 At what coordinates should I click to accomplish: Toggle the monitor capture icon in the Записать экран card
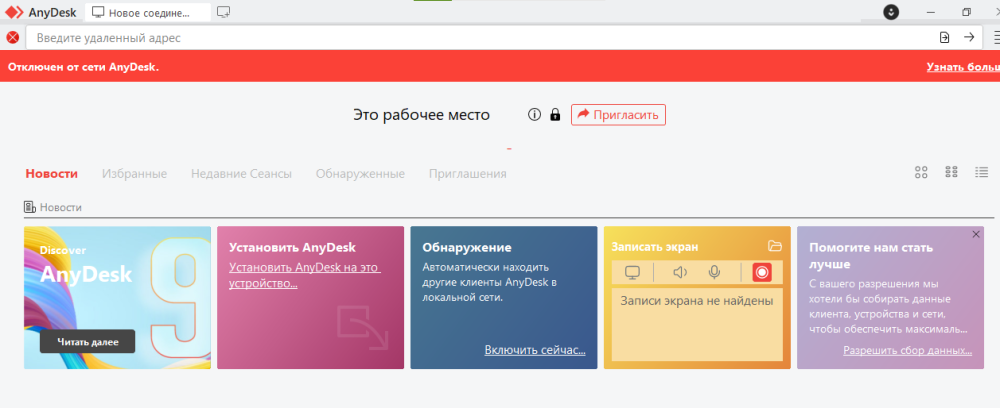point(632,273)
